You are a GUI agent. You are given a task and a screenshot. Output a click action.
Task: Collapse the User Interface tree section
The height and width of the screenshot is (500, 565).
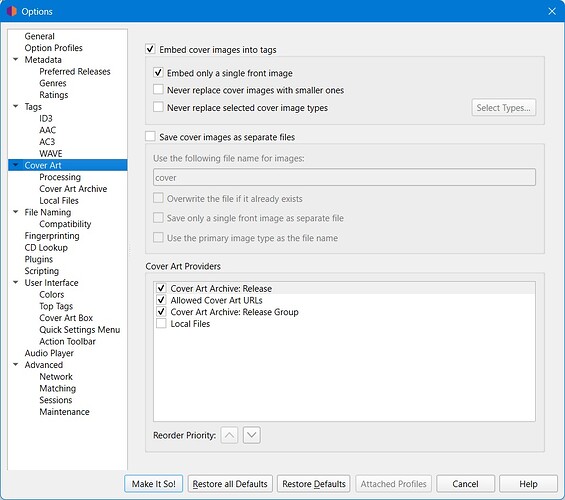(x=15, y=282)
